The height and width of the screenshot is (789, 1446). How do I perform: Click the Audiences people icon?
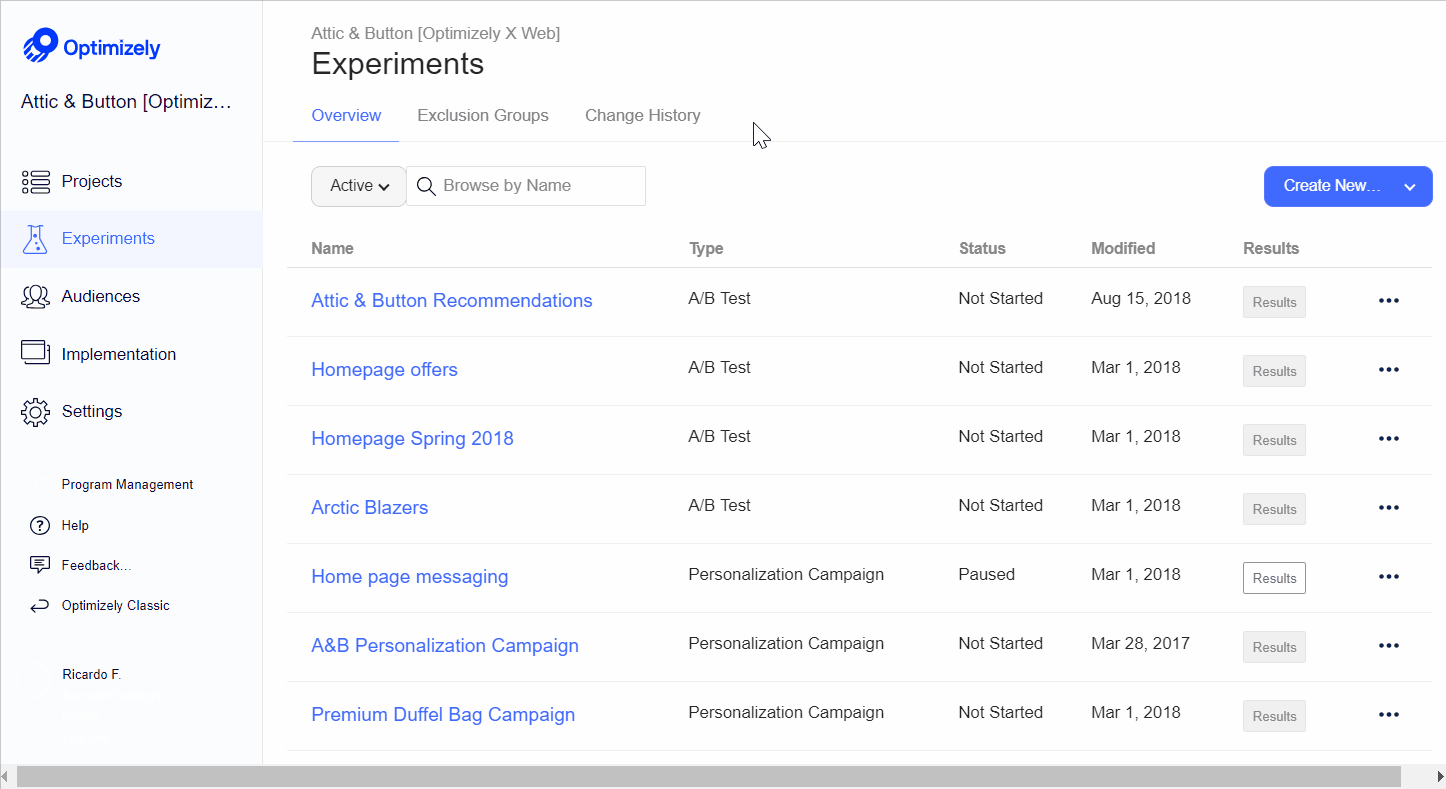click(36, 297)
